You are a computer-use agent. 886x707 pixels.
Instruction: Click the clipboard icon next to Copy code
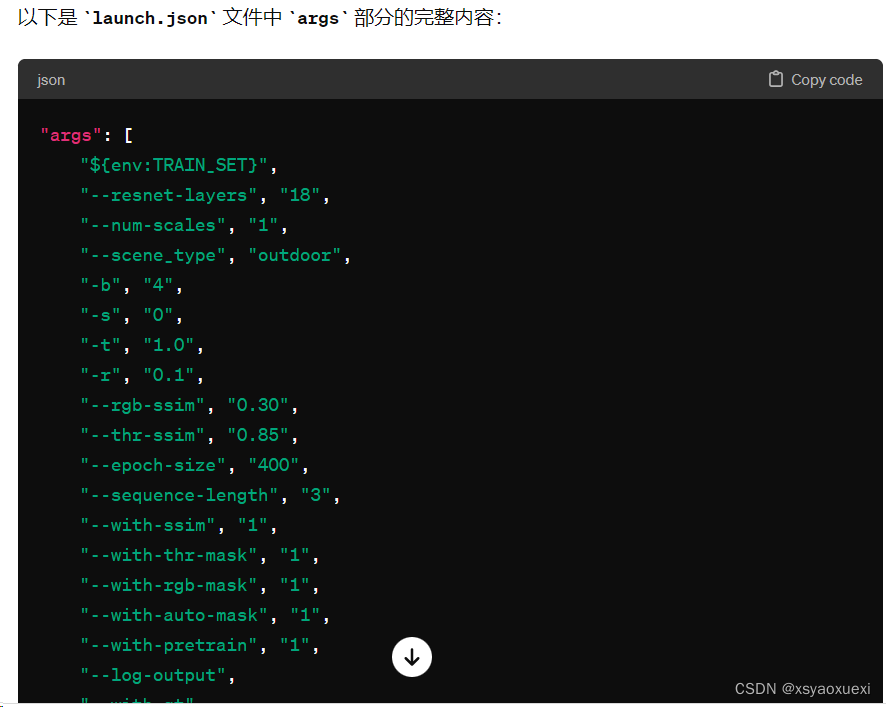(776, 79)
